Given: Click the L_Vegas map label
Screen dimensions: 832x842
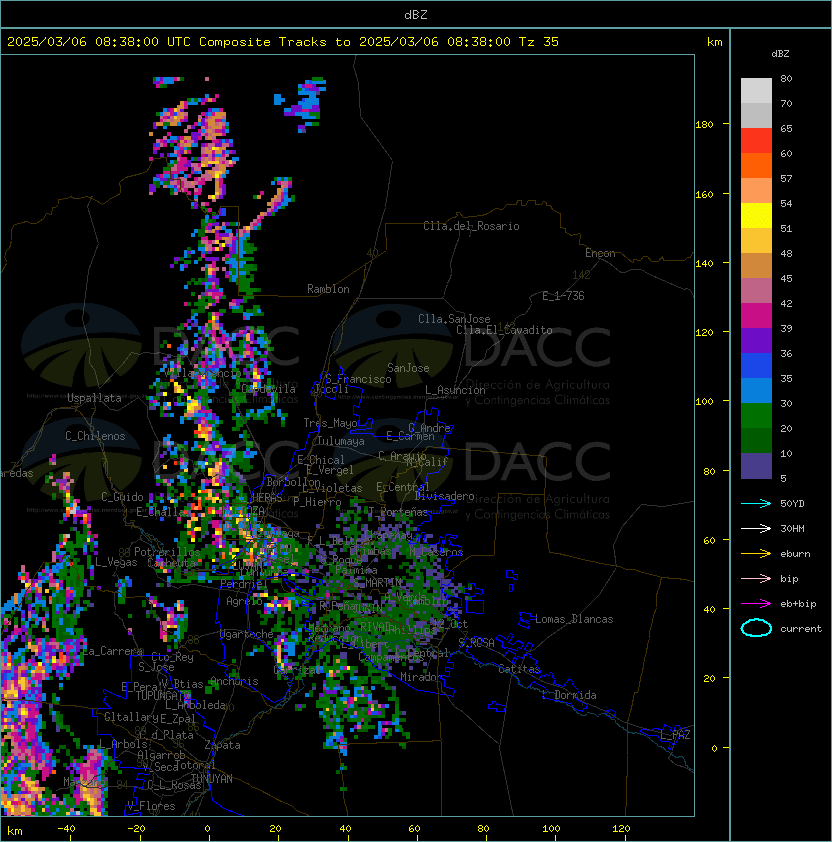Looking at the screenshot, I should (116, 562).
